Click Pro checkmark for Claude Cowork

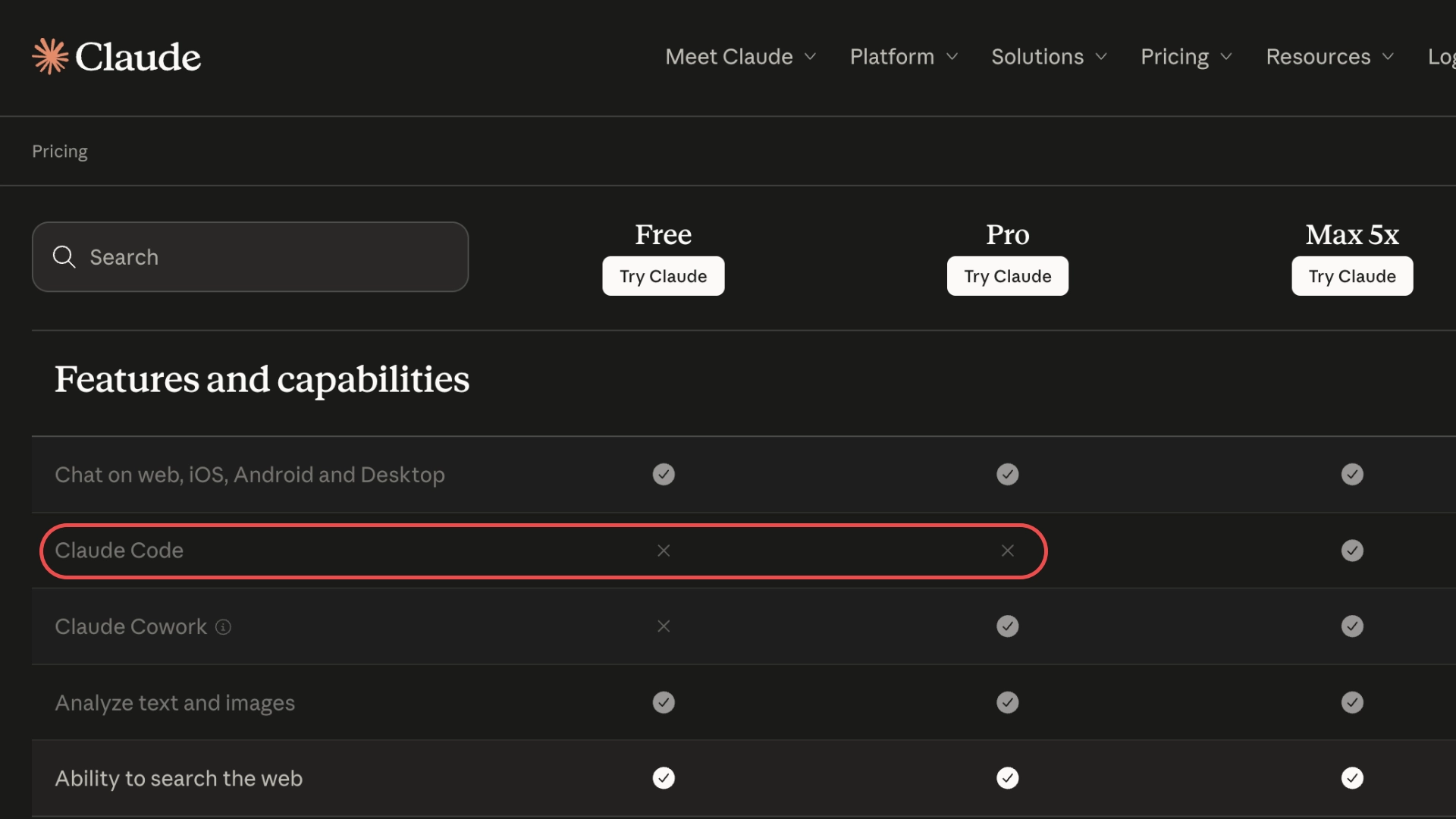pyautogui.click(x=1007, y=626)
